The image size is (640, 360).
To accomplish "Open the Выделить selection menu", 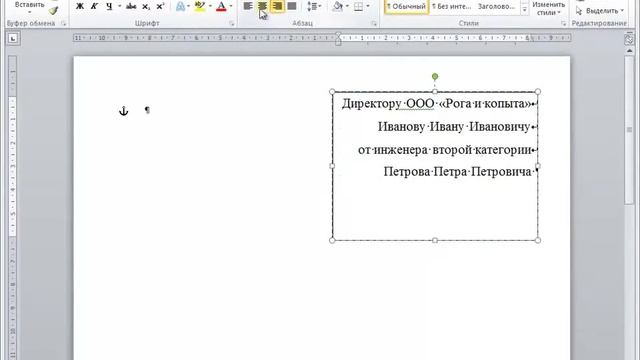I will point(600,11).
